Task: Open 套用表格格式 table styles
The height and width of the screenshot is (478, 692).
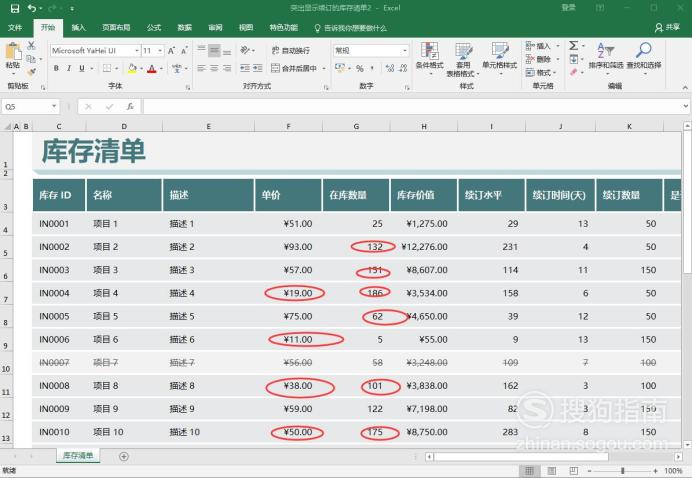Action: point(463,60)
